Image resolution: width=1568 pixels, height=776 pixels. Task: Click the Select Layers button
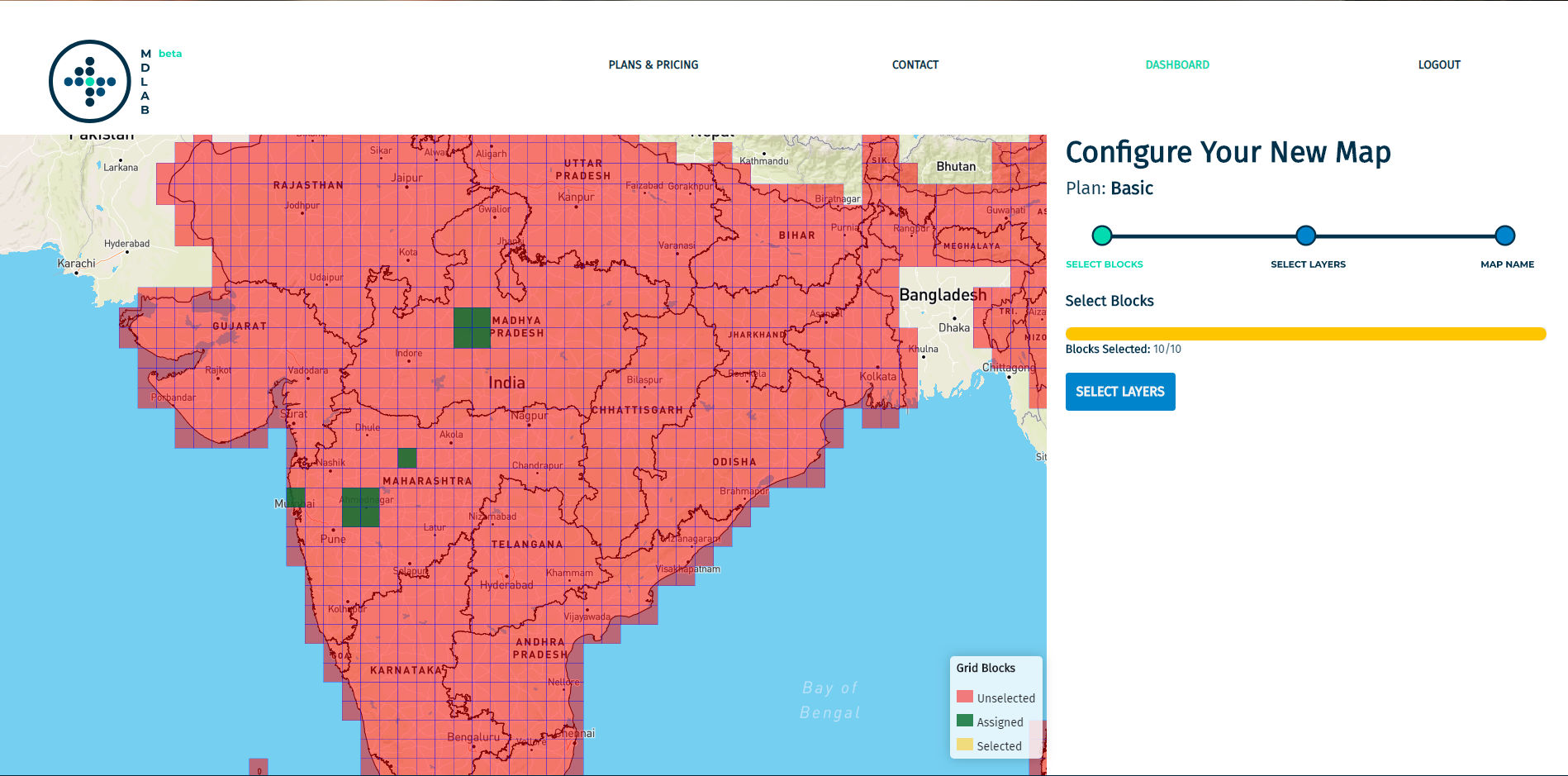pos(1120,392)
